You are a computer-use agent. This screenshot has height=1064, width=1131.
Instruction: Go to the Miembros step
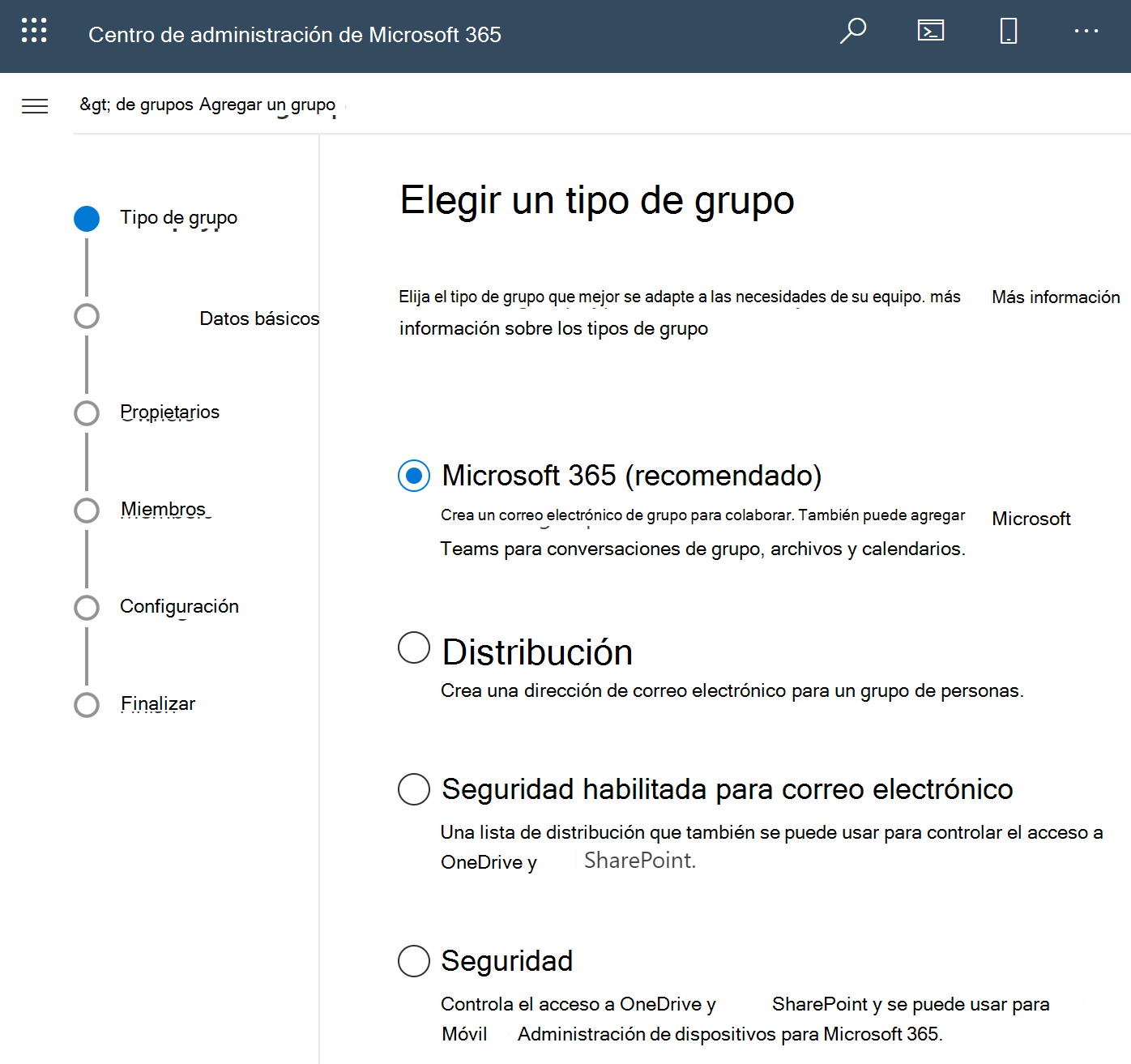click(164, 509)
